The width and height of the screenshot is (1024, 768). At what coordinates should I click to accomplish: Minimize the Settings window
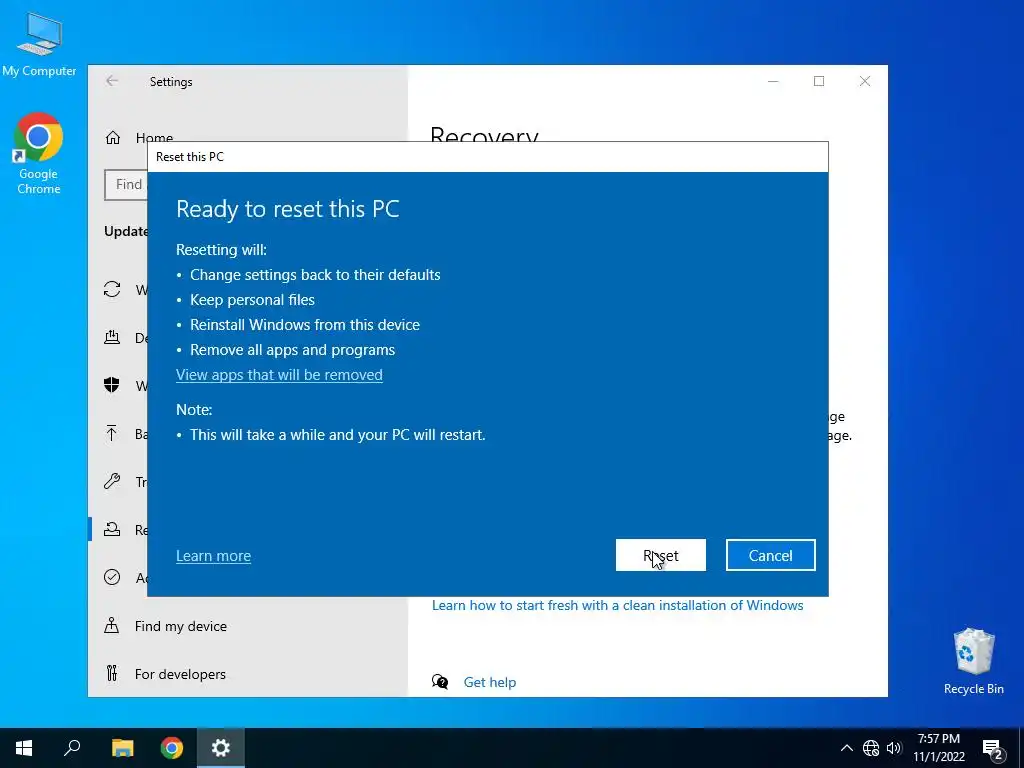pos(773,82)
